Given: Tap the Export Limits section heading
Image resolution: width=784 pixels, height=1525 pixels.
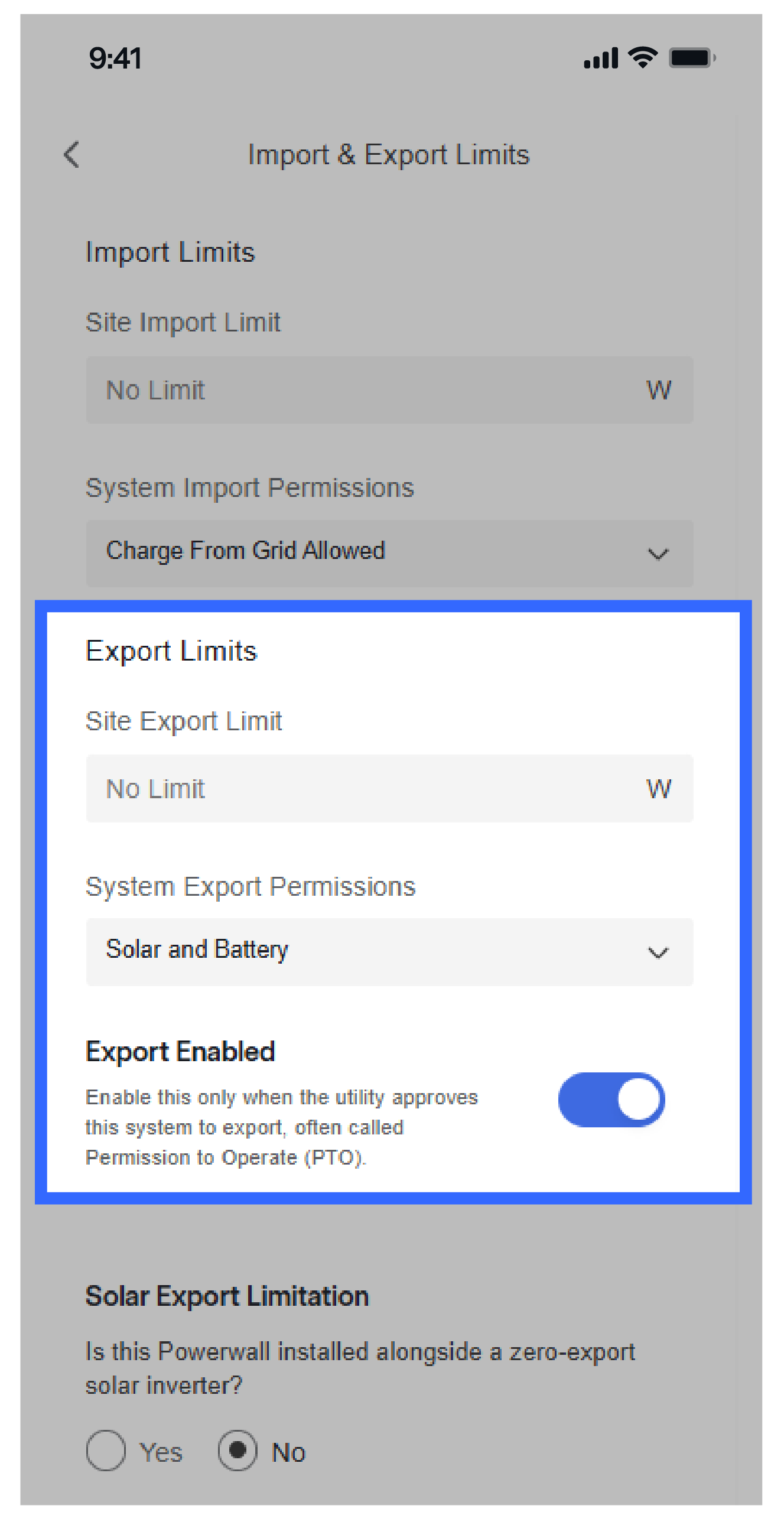Looking at the screenshot, I should coord(171,651).
